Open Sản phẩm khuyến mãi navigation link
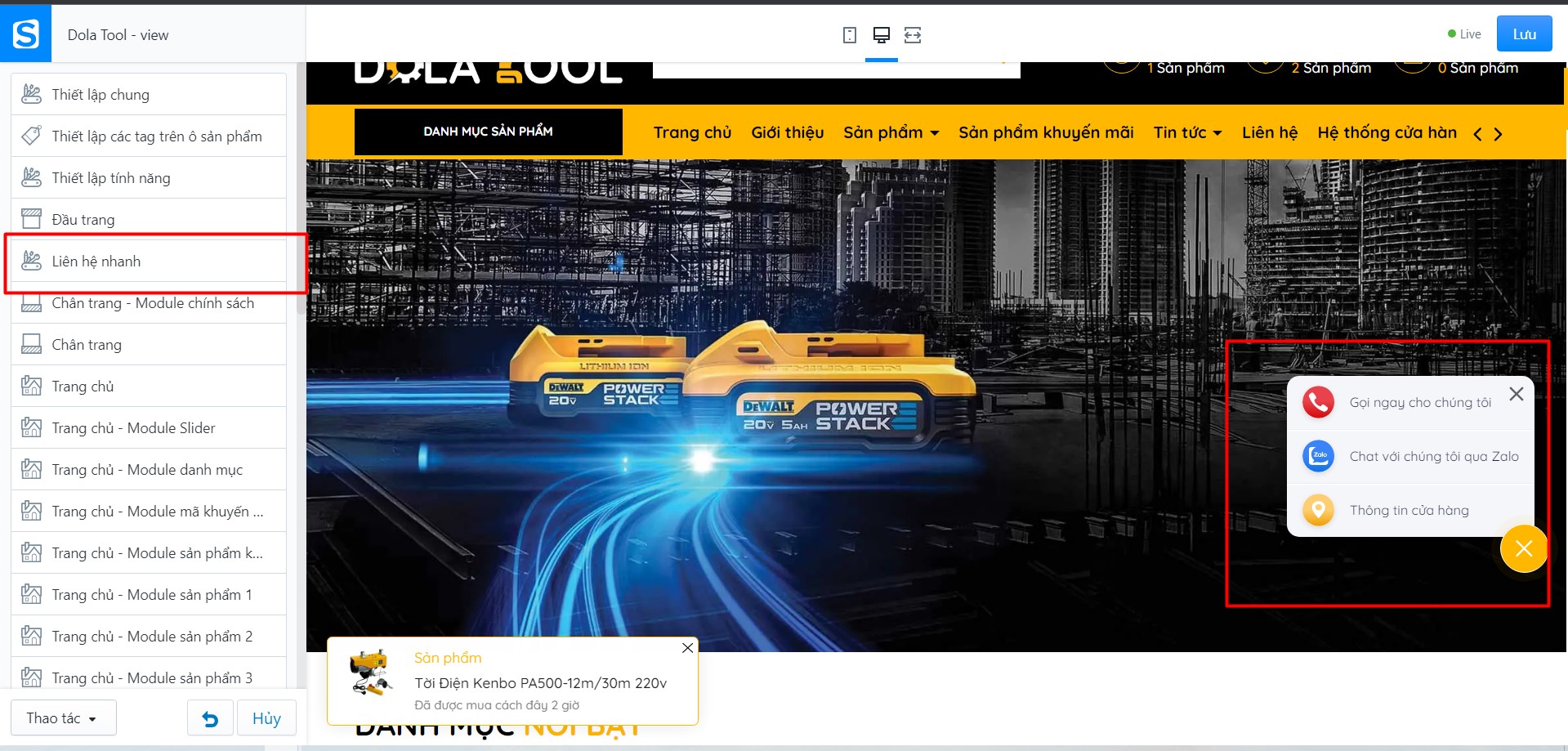This screenshot has width=1568, height=751. (x=1046, y=132)
